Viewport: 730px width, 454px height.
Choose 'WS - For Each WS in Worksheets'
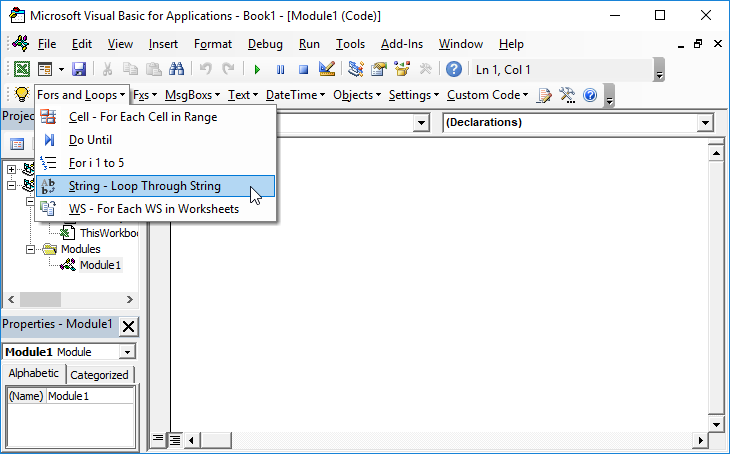pos(153,208)
